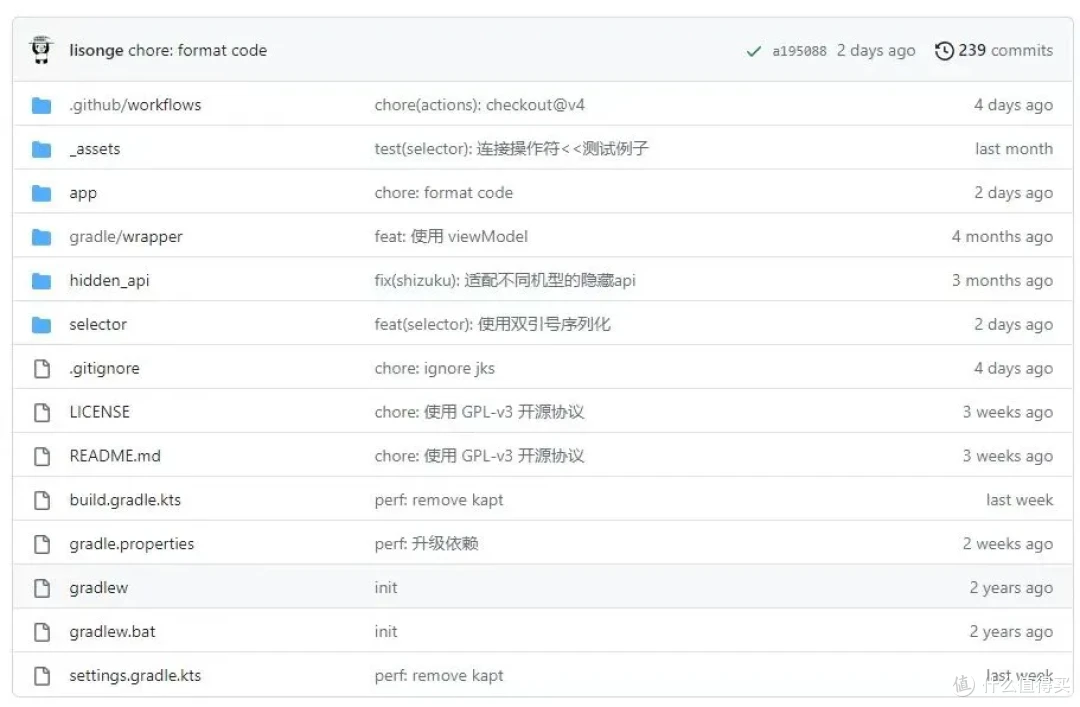Screen dimensions: 1080x707
Task: Click '2 weeks ago' in gradle.properties row
Action: [x=1008, y=544]
